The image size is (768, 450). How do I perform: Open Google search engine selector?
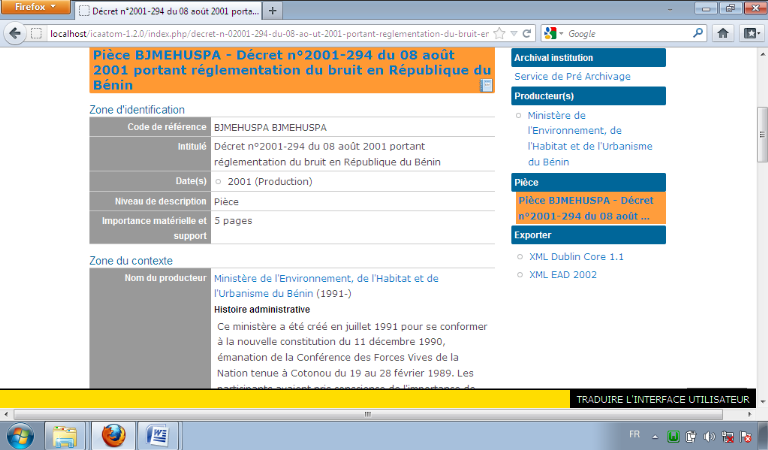pos(553,34)
